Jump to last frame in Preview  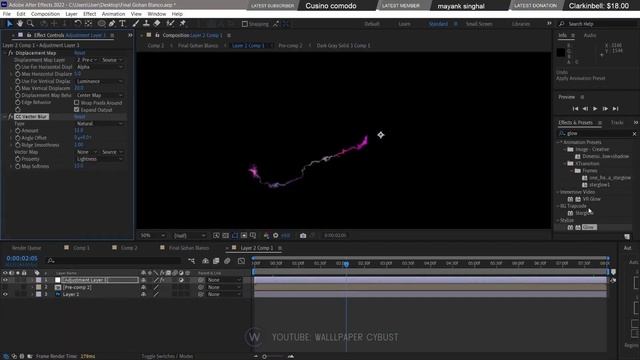(616, 109)
